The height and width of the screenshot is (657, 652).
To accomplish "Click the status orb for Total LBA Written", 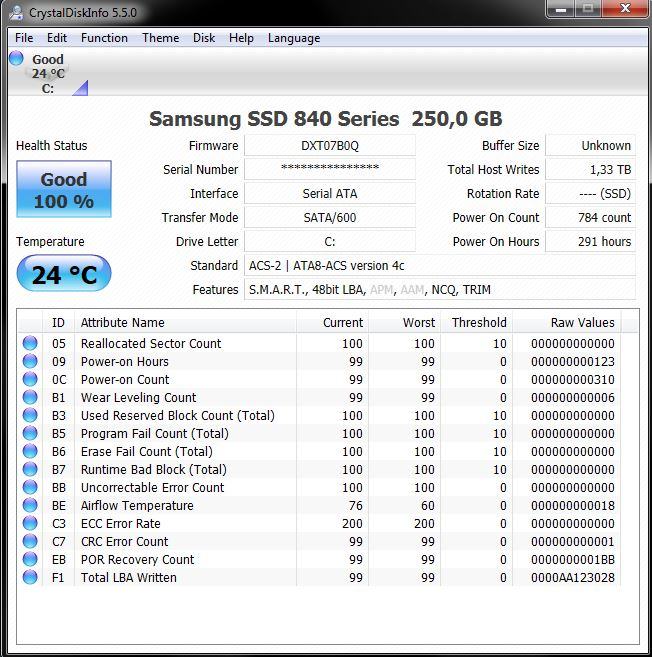I will [x=30, y=577].
